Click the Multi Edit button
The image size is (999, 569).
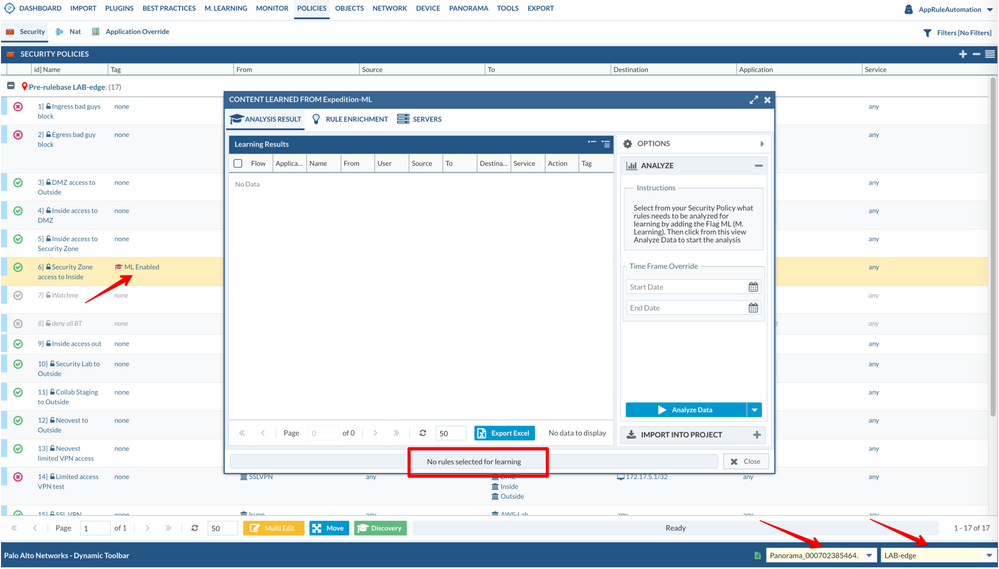point(273,528)
